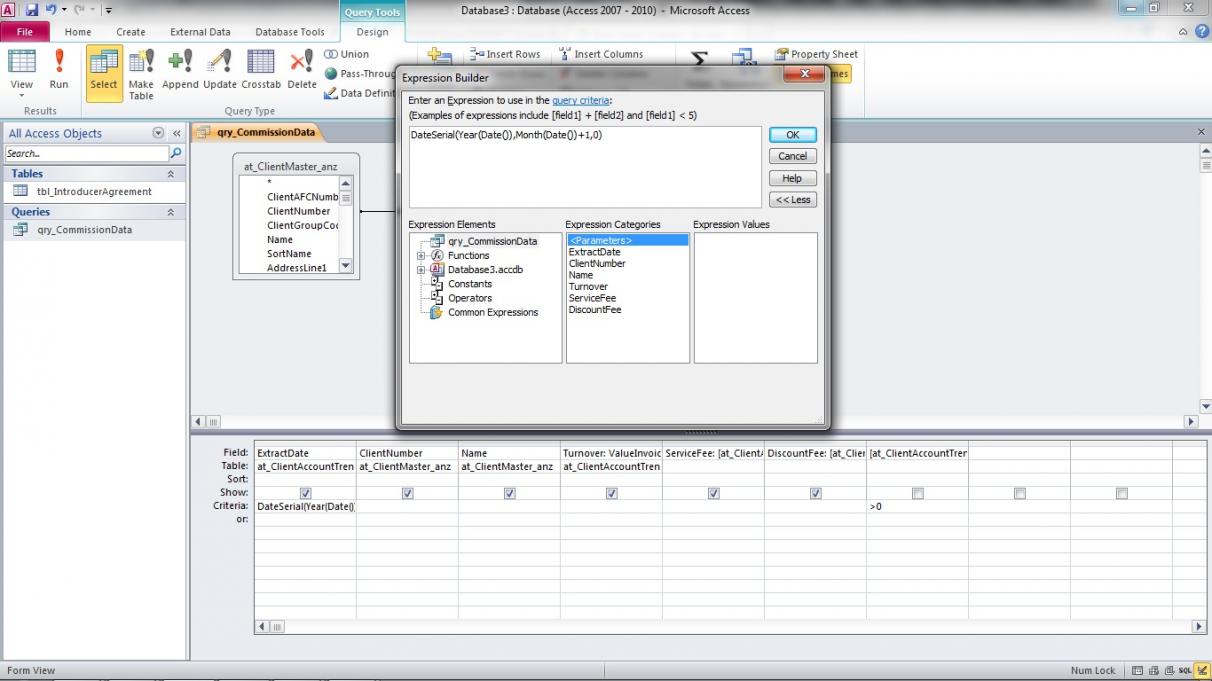Click Help button in Expression Builder
This screenshot has width=1212, height=681.
(793, 178)
